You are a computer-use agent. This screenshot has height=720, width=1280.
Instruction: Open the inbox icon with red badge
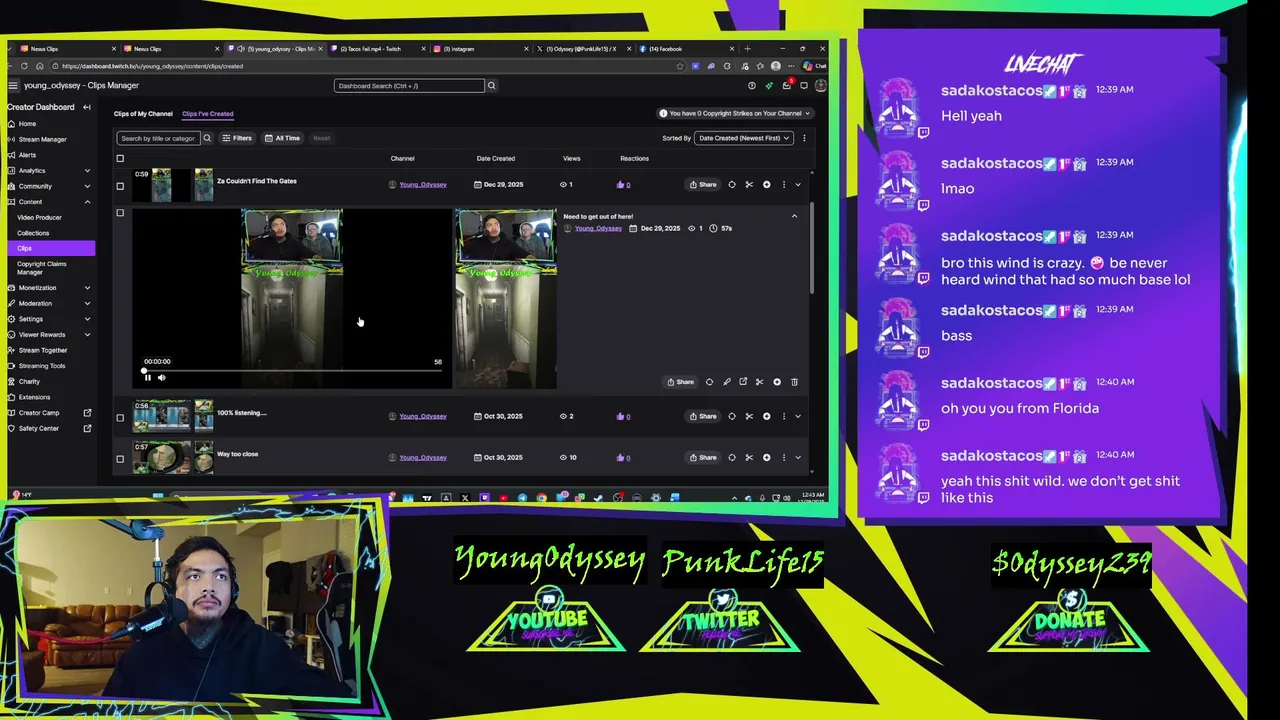pos(787,86)
